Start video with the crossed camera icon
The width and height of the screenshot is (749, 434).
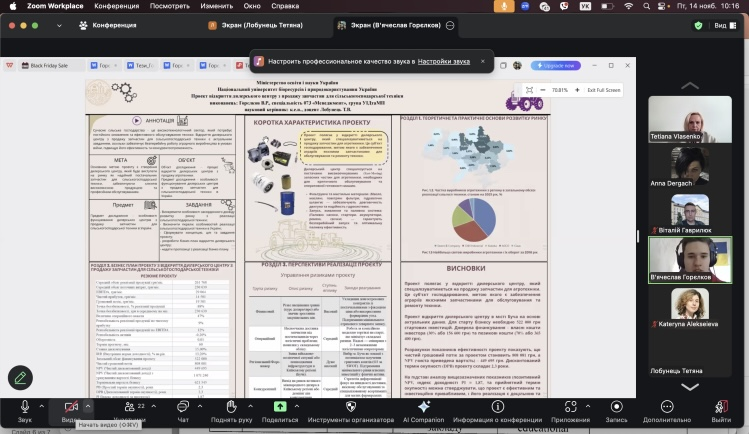click(71, 407)
